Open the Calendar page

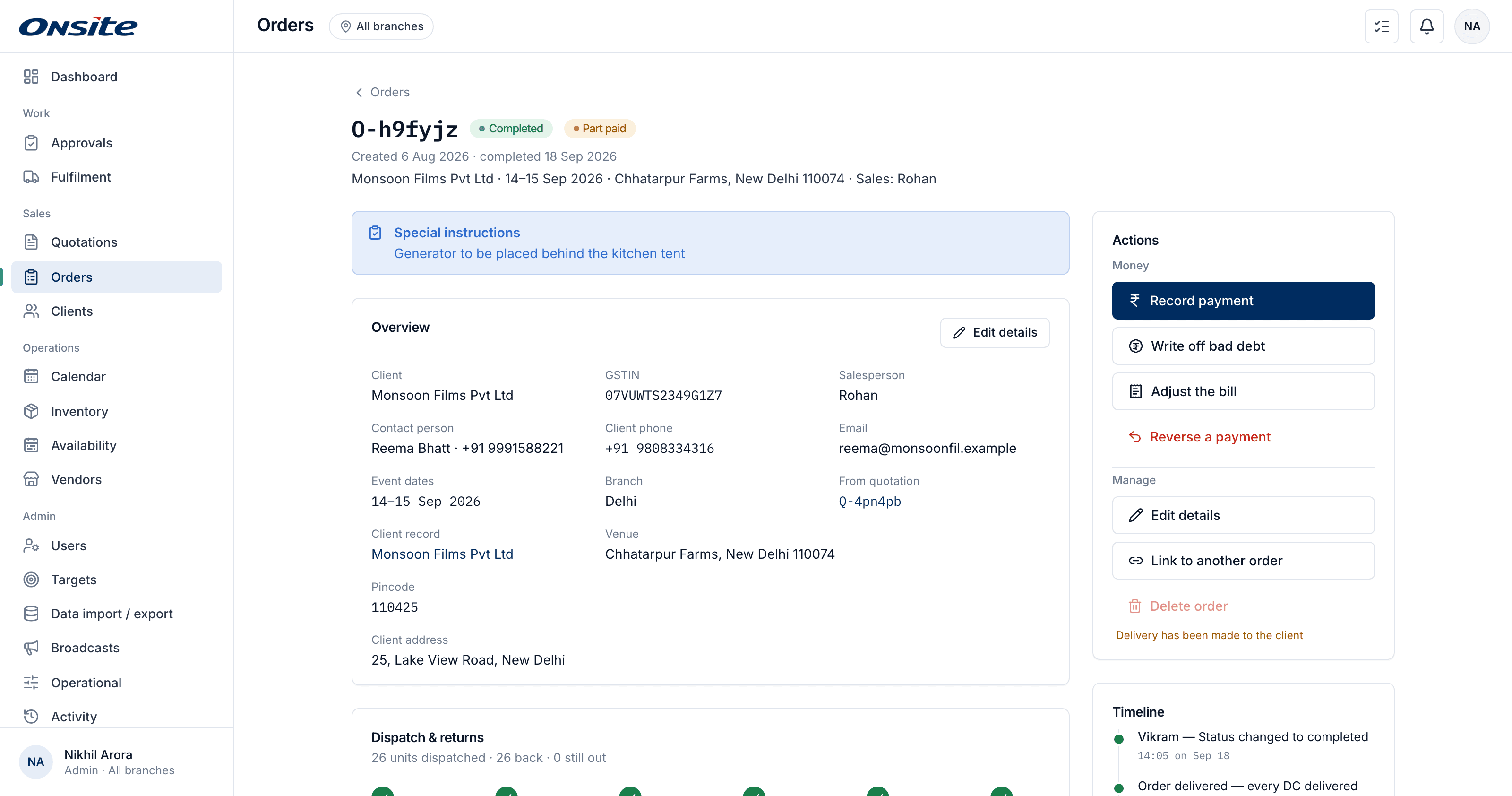(x=116, y=376)
